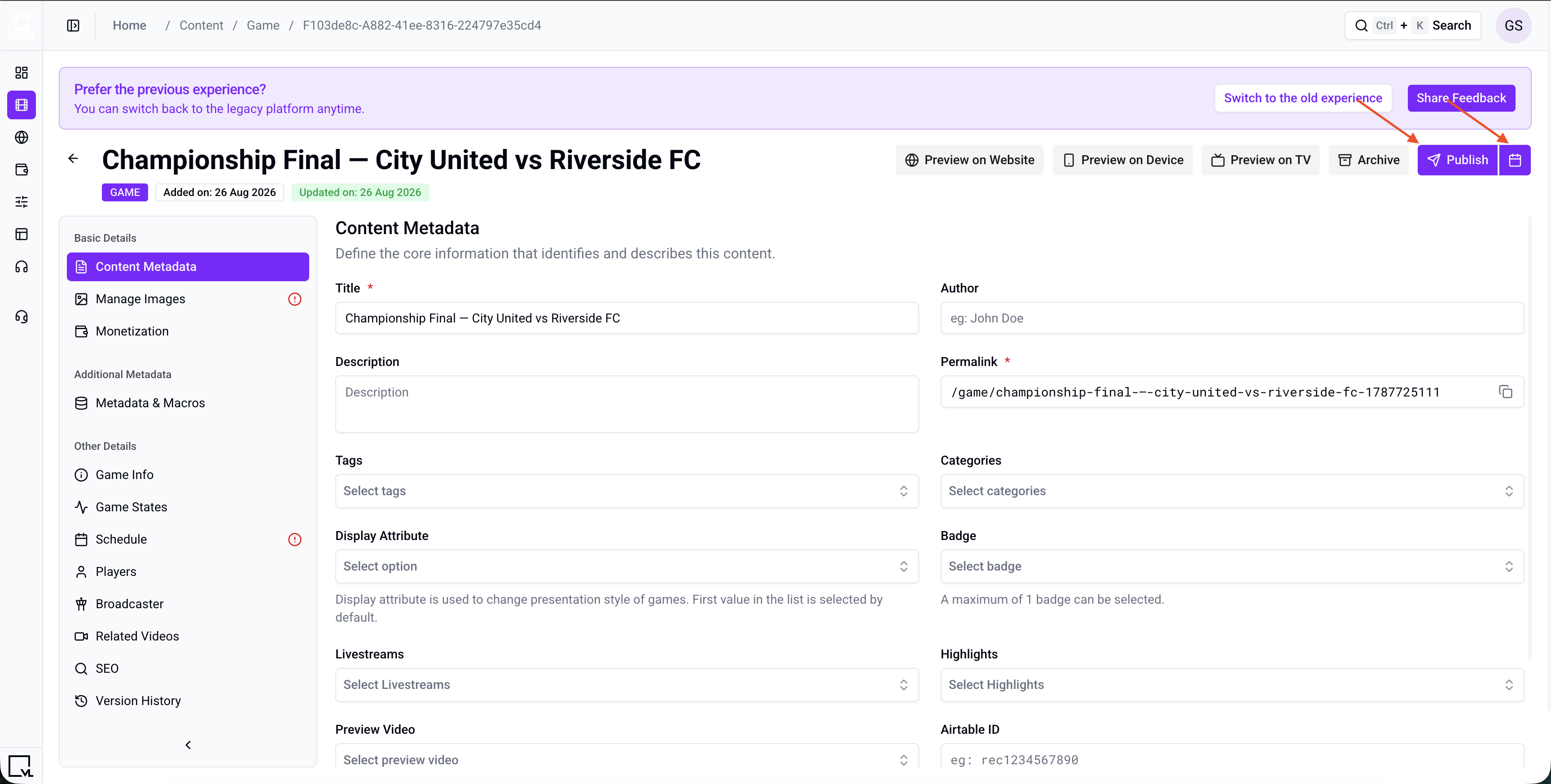This screenshot has width=1551, height=784.
Task: Click Preview on Website
Action: (969, 160)
